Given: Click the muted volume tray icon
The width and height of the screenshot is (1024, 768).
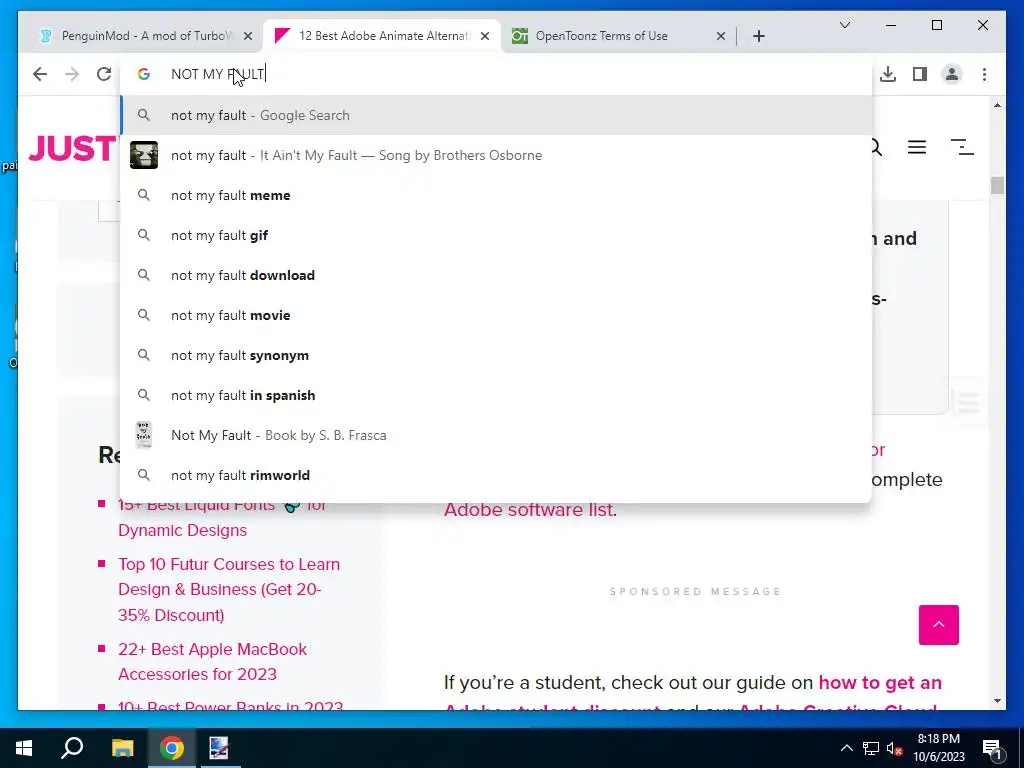Looking at the screenshot, I should (x=894, y=748).
